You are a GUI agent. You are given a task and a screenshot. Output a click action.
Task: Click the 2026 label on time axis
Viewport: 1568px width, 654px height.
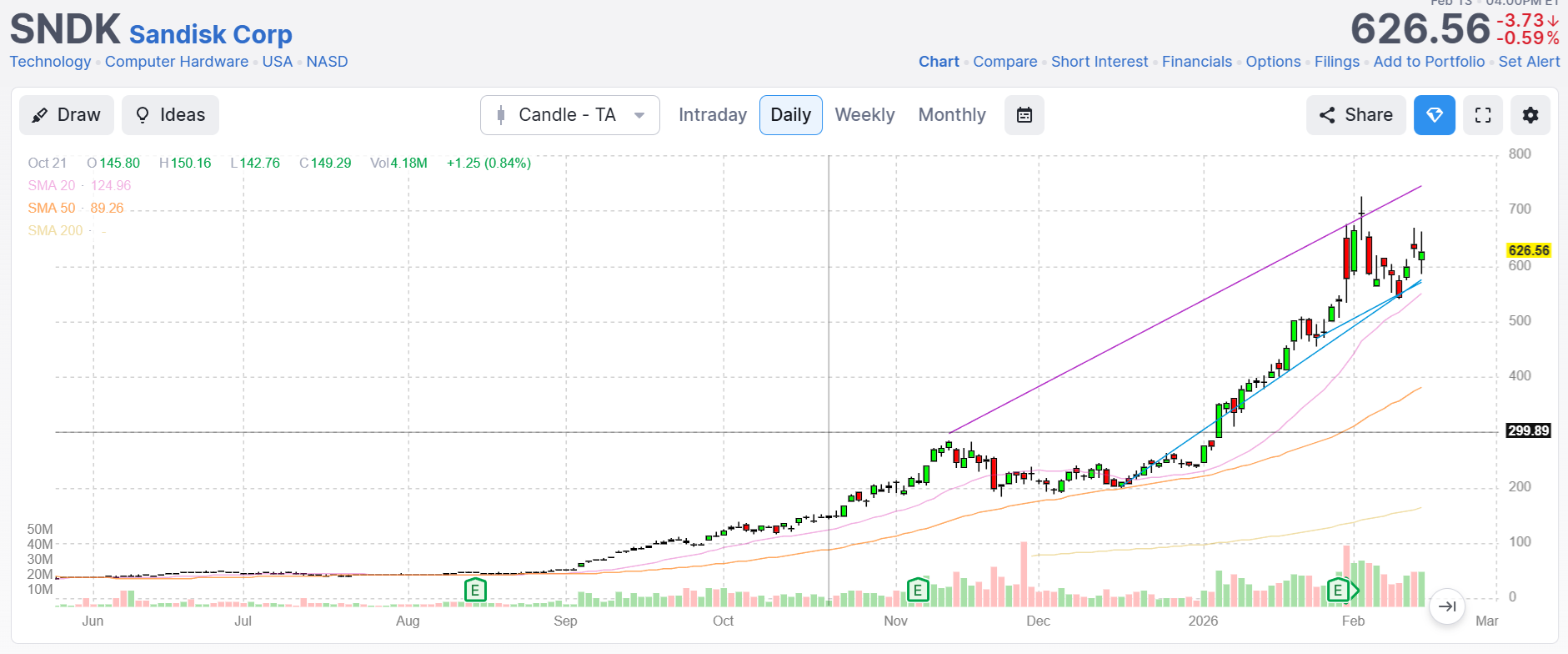click(1203, 621)
